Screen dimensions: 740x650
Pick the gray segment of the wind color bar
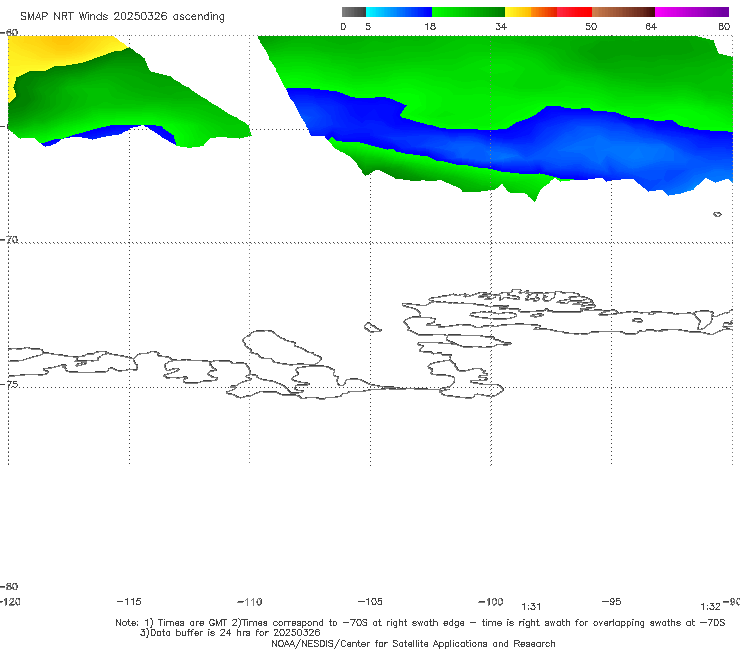click(354, 12)
